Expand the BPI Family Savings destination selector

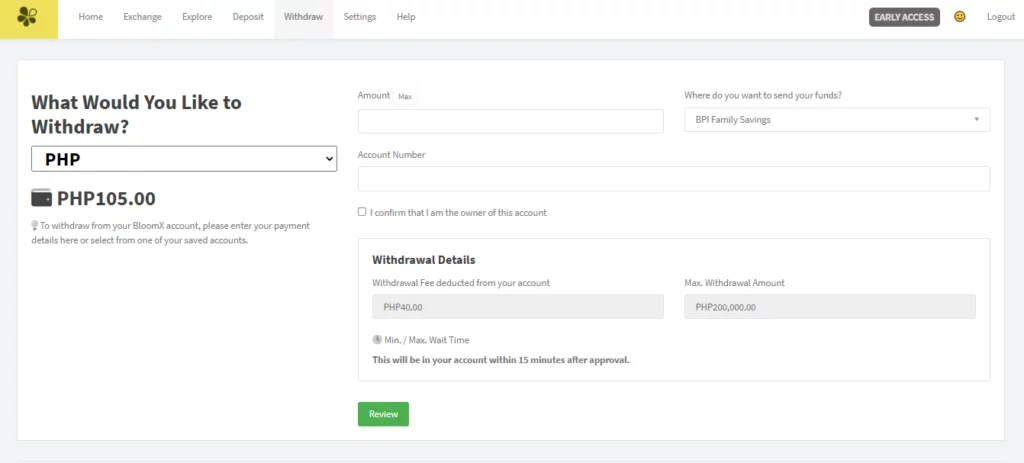837,120
